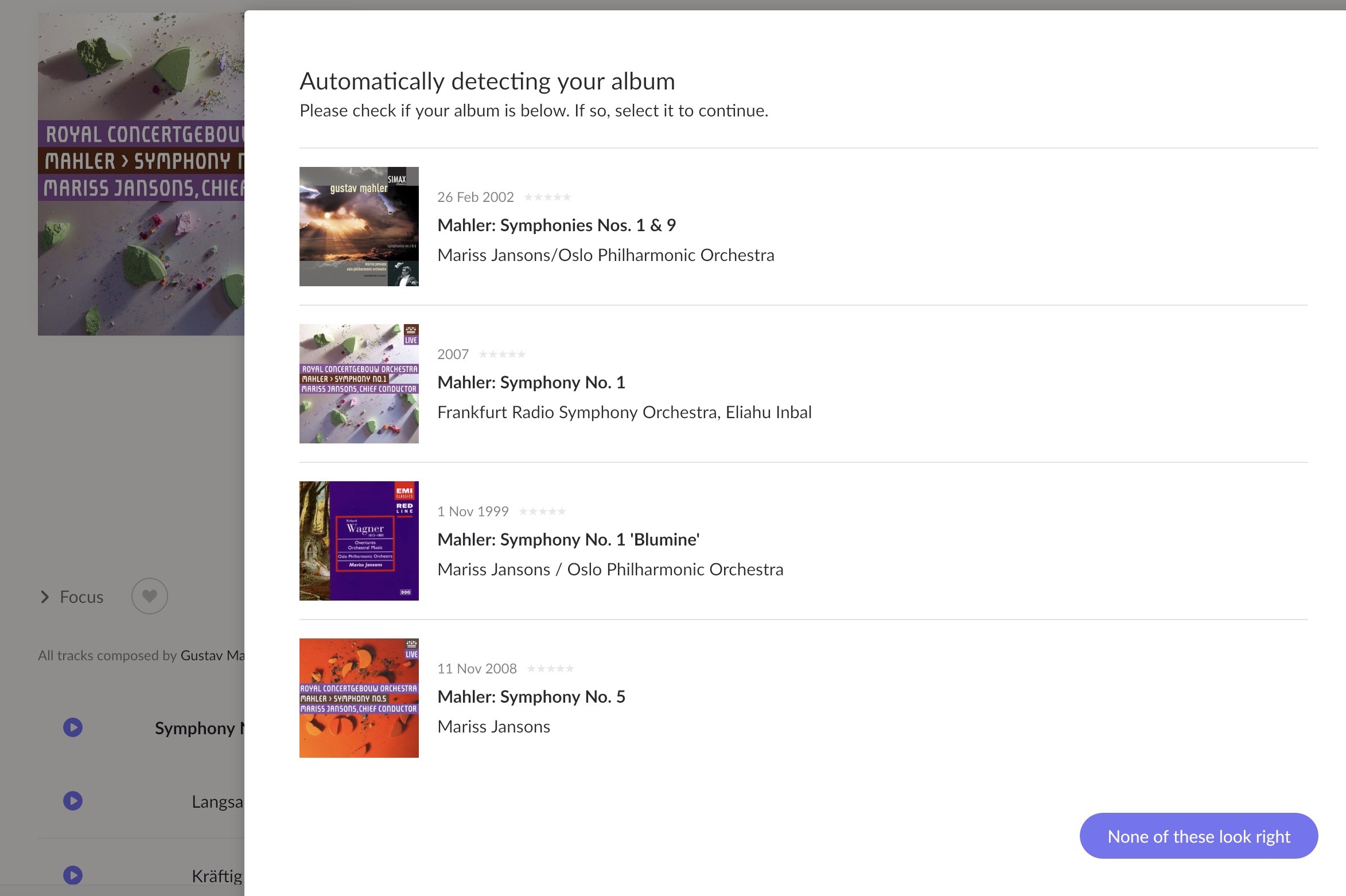This screenshot has height=896, width=1346.
Task: Click the orange Symphony No. 5 cover art
Action: (359, 698)
